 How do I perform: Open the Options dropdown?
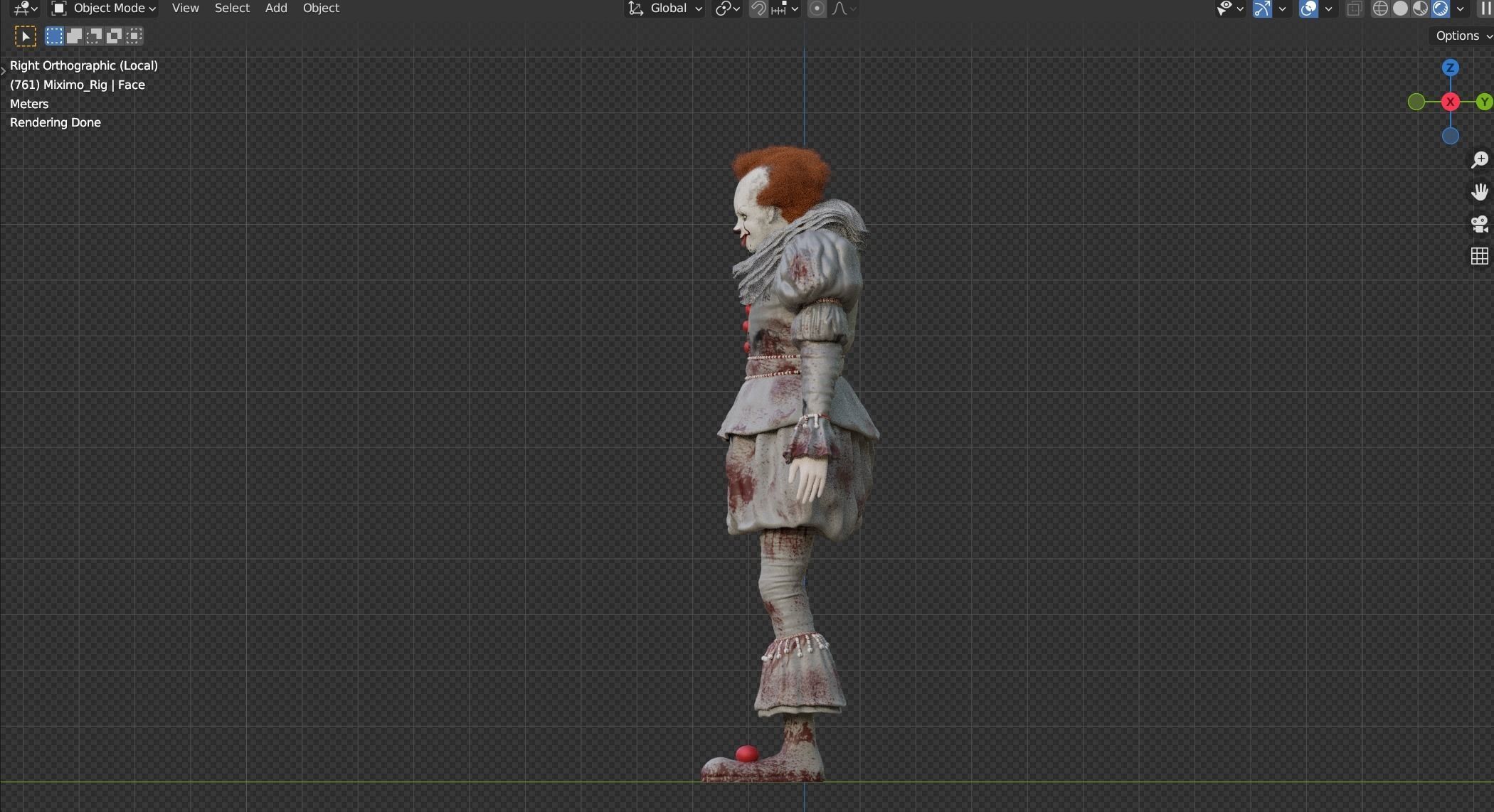1463,36
